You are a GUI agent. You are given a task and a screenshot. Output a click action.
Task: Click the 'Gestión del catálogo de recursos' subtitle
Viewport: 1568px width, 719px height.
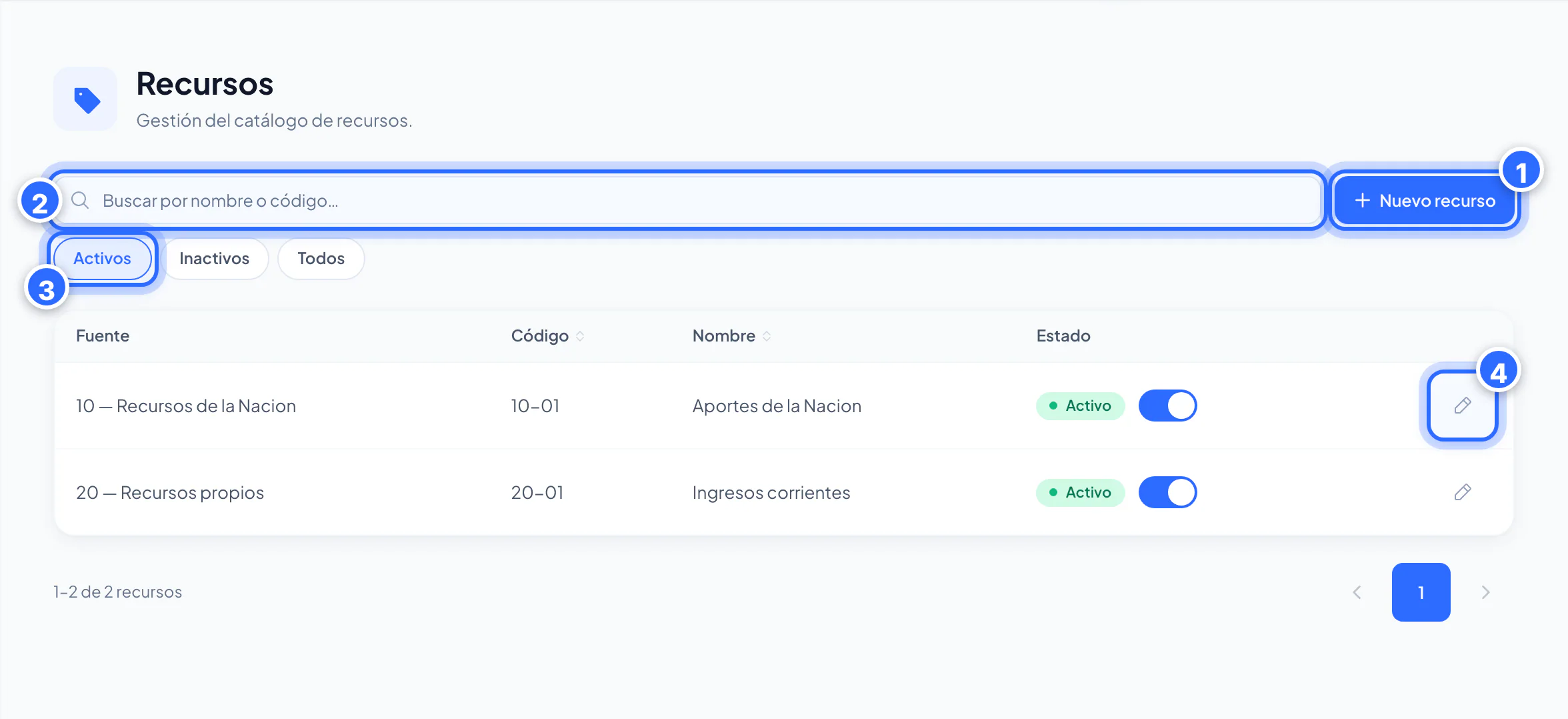274,120
